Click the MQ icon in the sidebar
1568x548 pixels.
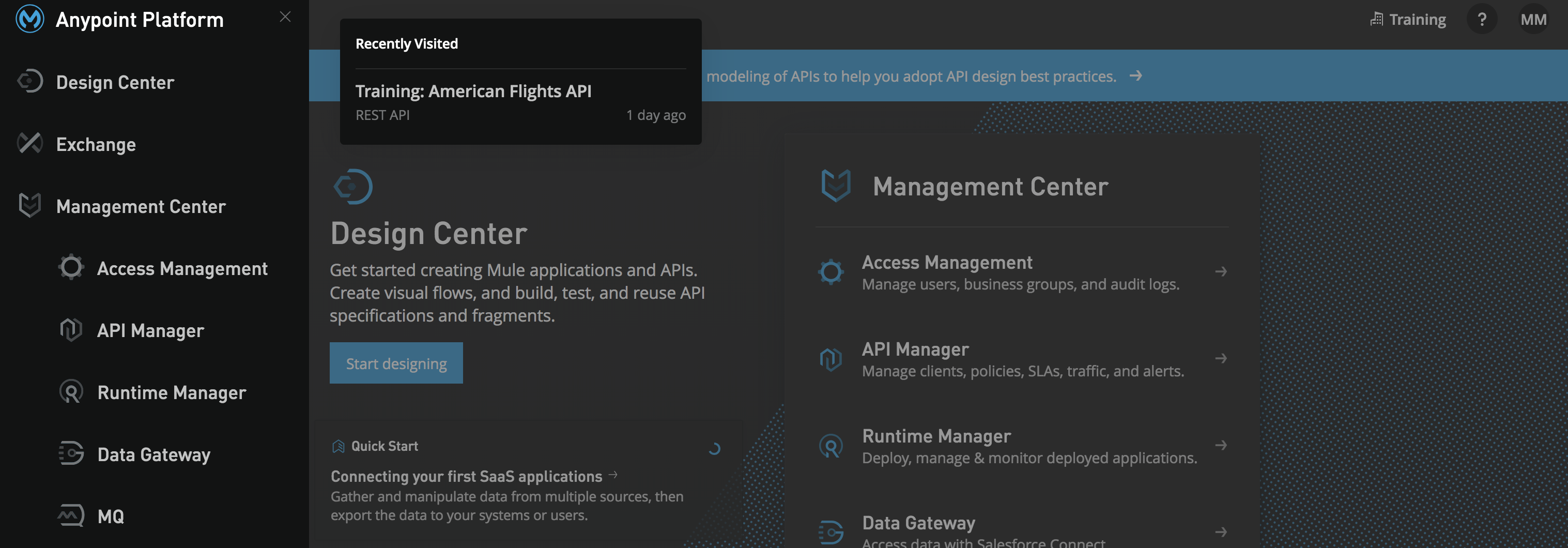[x=71, y=515]
